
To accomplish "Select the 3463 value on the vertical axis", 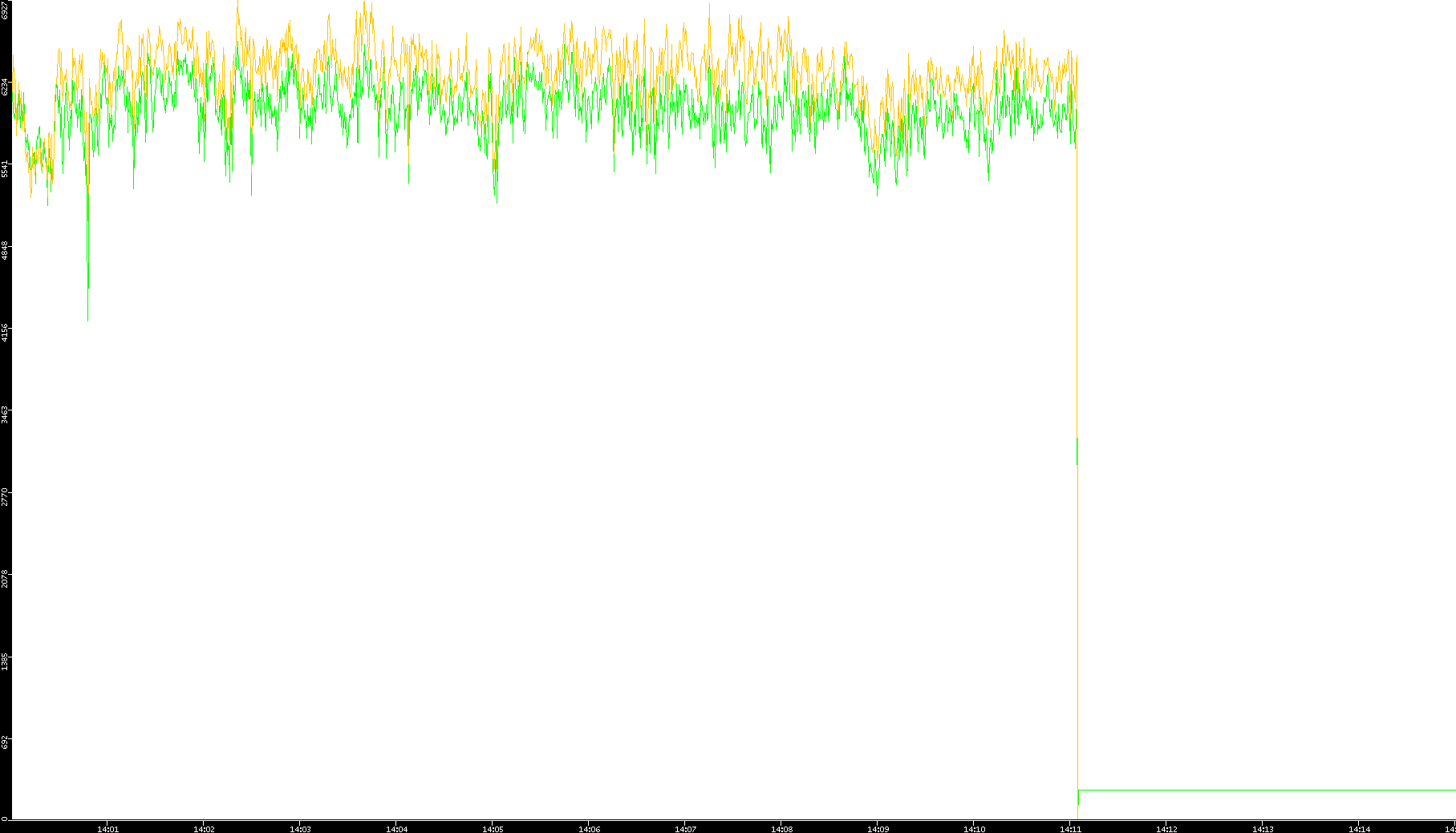I will [5, 415].
